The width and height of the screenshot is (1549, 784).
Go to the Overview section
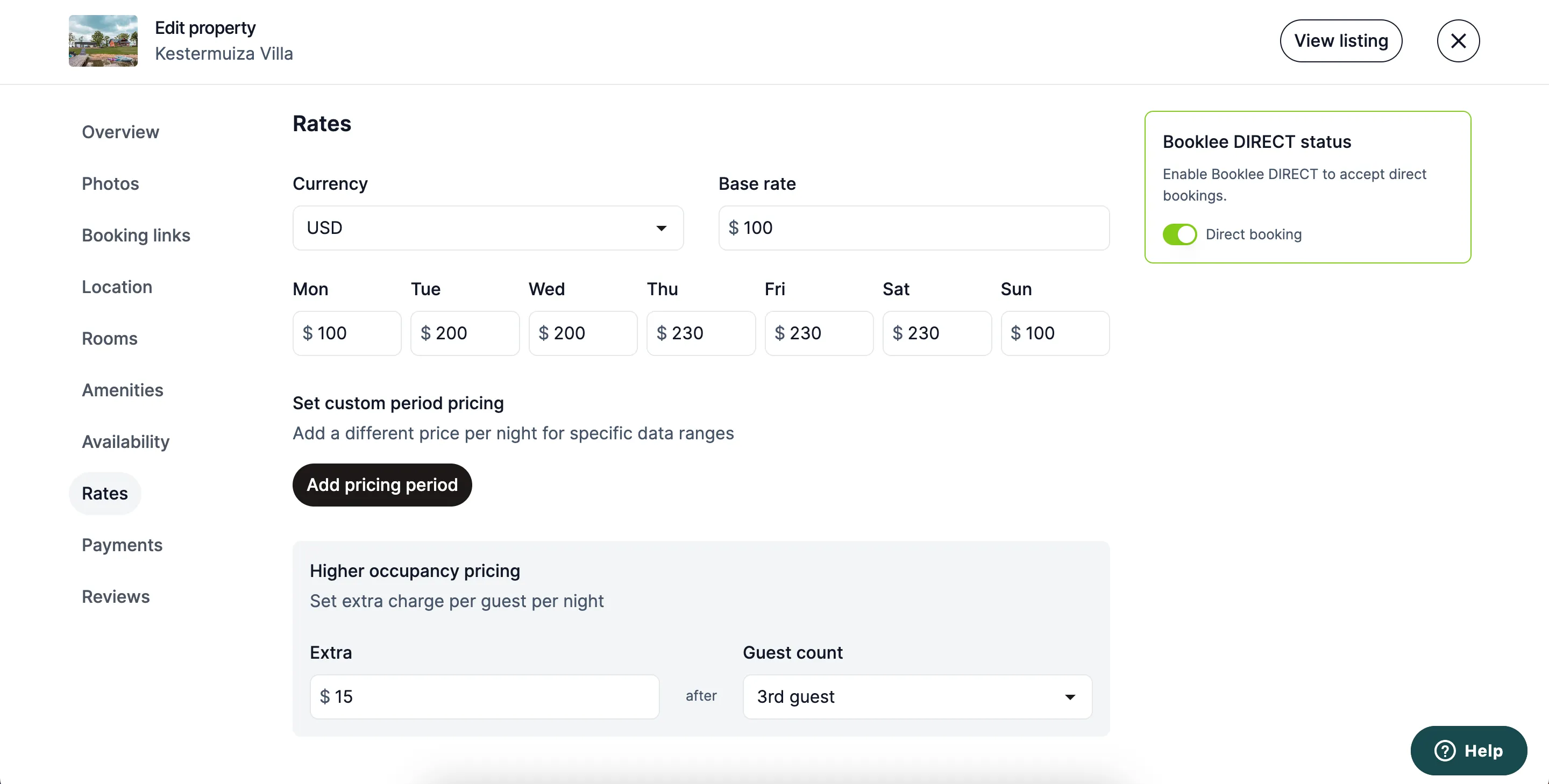click(120, 132)
